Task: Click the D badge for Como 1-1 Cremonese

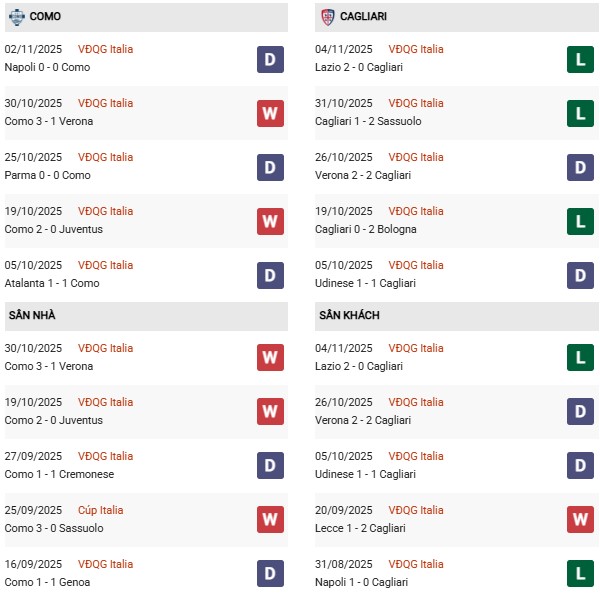Action: click(270, 466)
